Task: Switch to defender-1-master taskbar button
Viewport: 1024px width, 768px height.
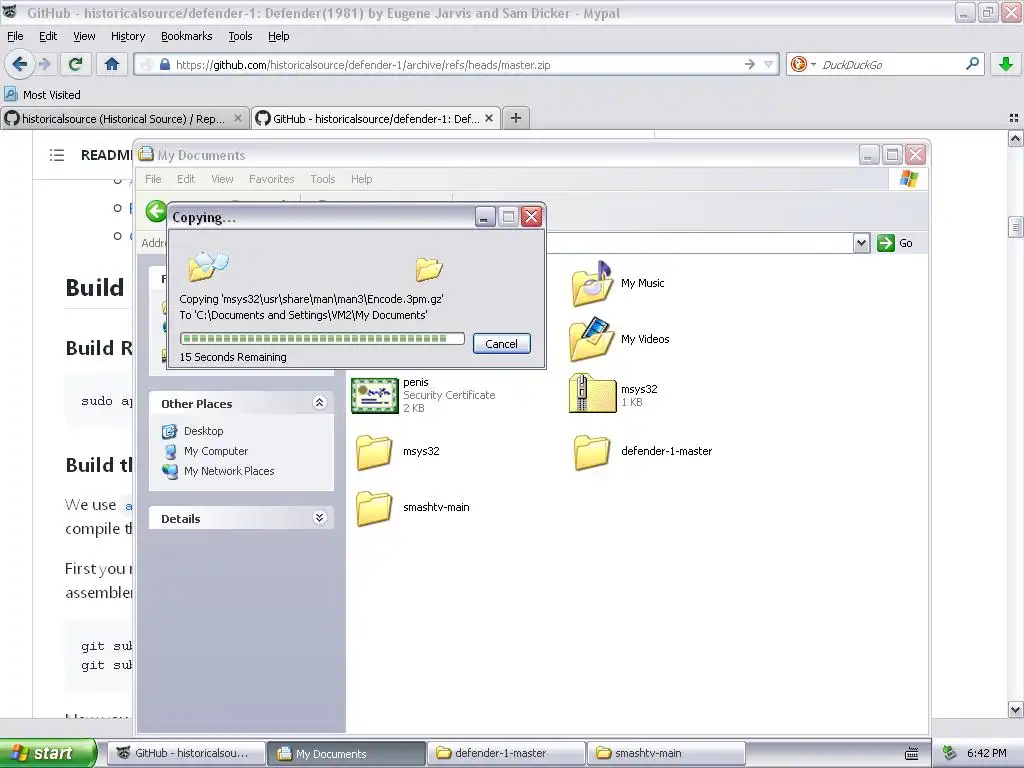Action: [x=506, y=753]
